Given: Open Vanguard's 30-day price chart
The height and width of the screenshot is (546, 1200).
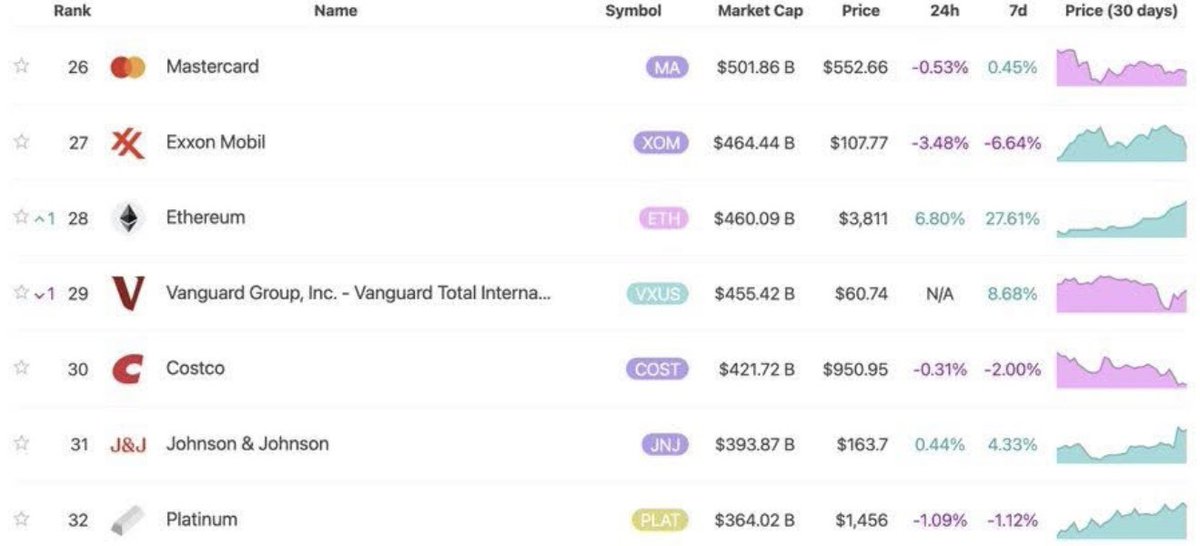Looking at the screenshot, I should pos(1121,293).
